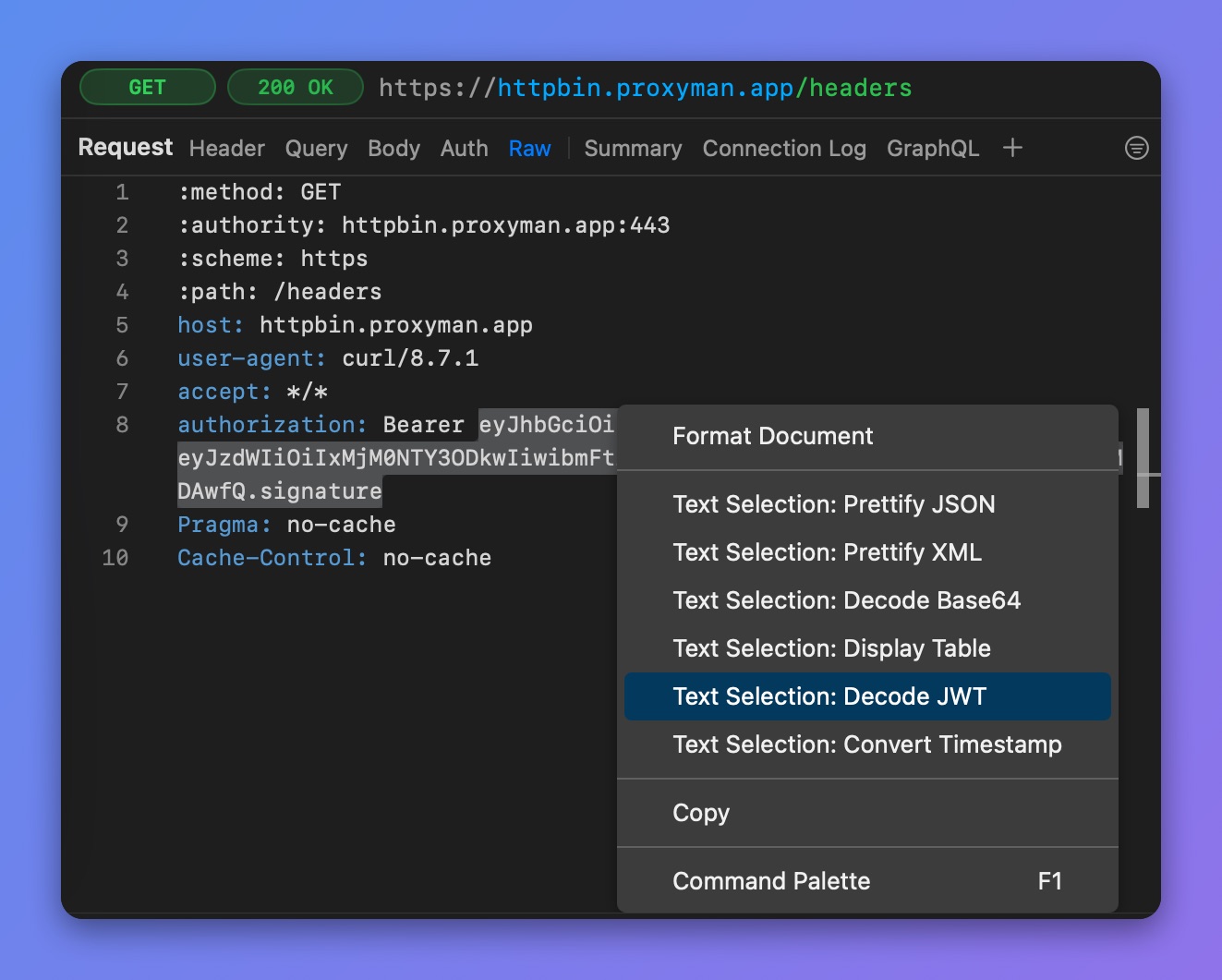Viewport: 1222px width, 980px height.
Task: Select the Body tab
Action: click(x=393, y=149)
